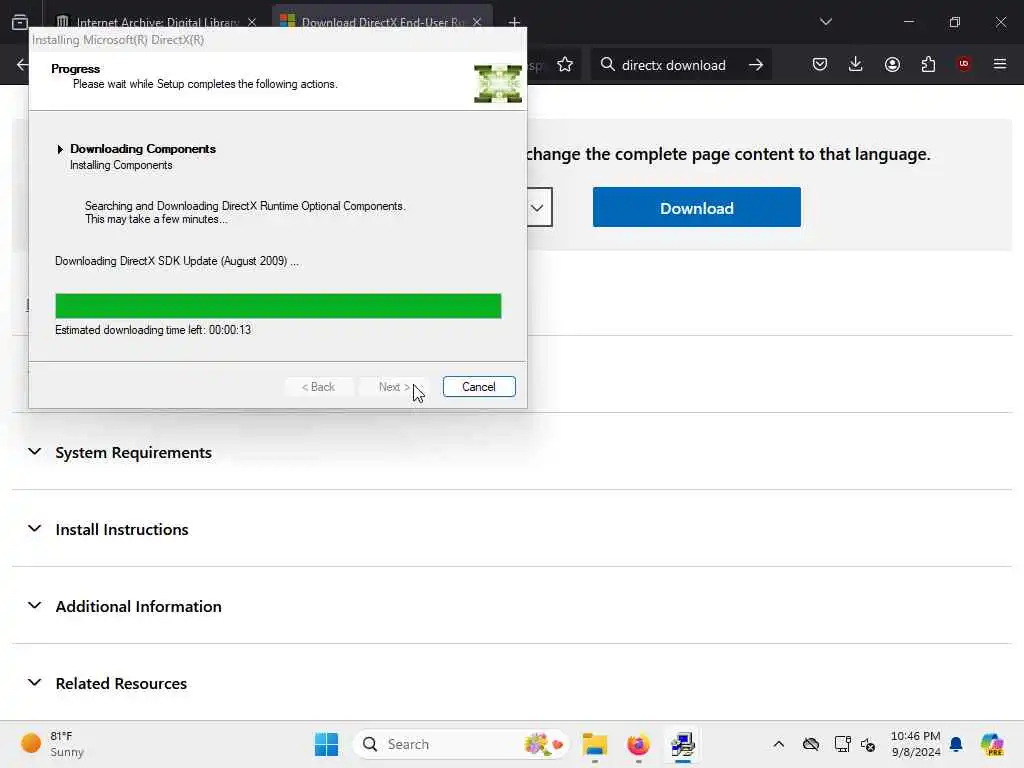Show hidden system tray icons
1024x768 pixels.
tap(778, 744)
